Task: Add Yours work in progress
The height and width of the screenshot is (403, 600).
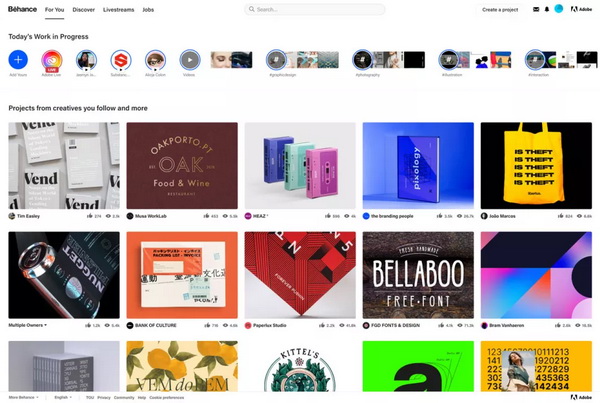Action: pyautogui.click(x=18, y=60)
